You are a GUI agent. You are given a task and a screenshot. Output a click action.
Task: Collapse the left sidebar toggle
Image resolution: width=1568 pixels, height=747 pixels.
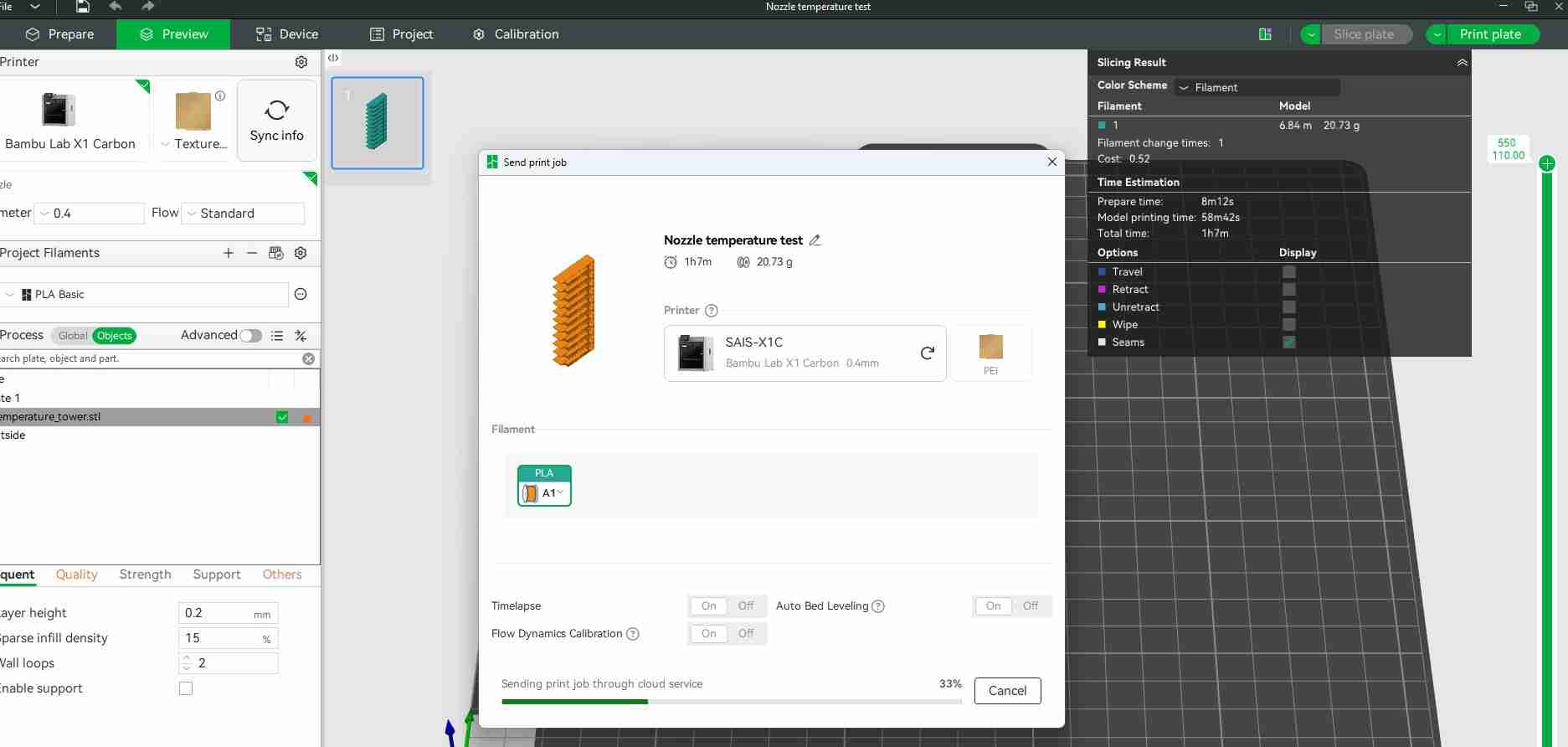(333, 58)
